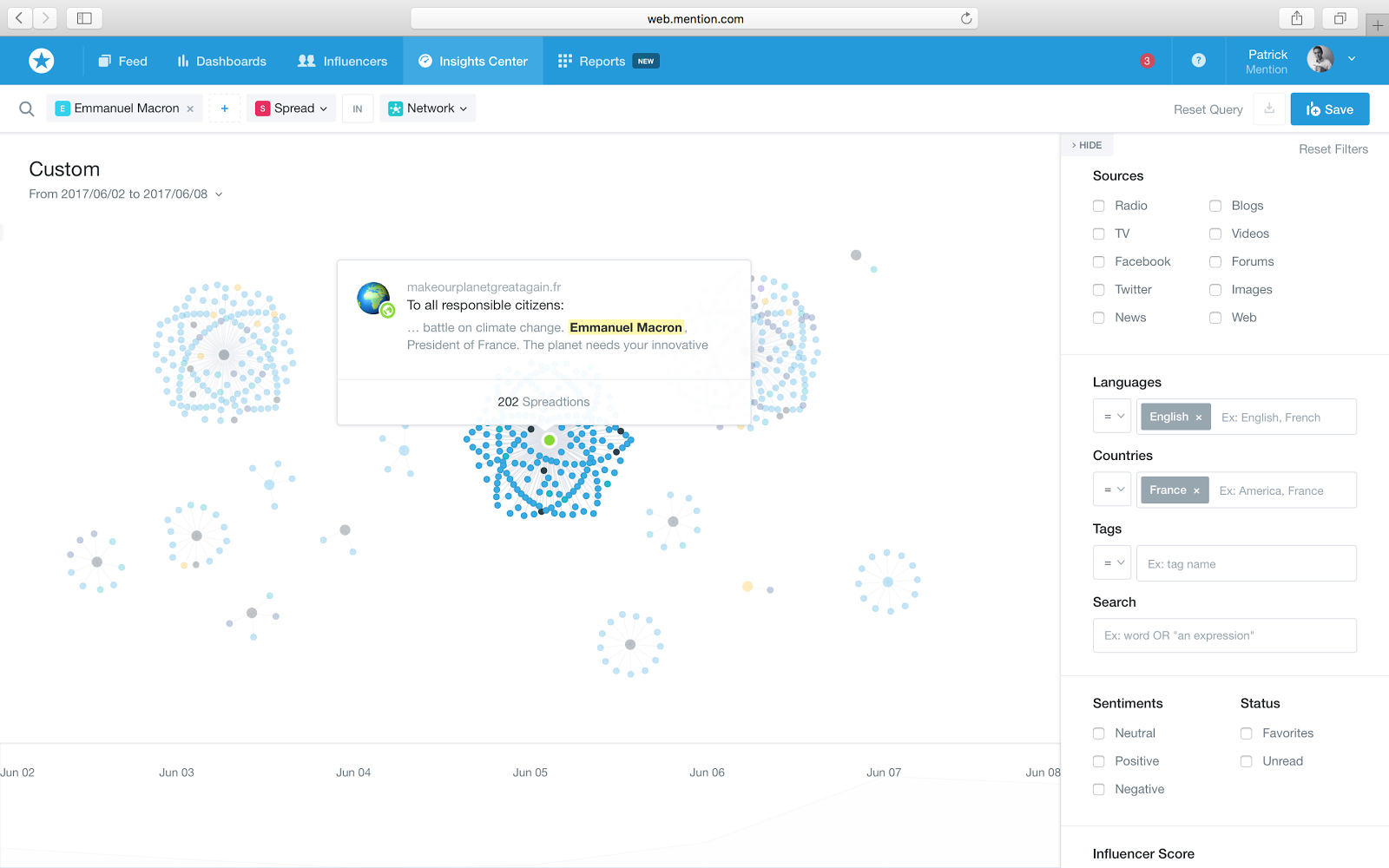Click makeourplanetgreatagain.fr in the tooltip

pos(484,287)
